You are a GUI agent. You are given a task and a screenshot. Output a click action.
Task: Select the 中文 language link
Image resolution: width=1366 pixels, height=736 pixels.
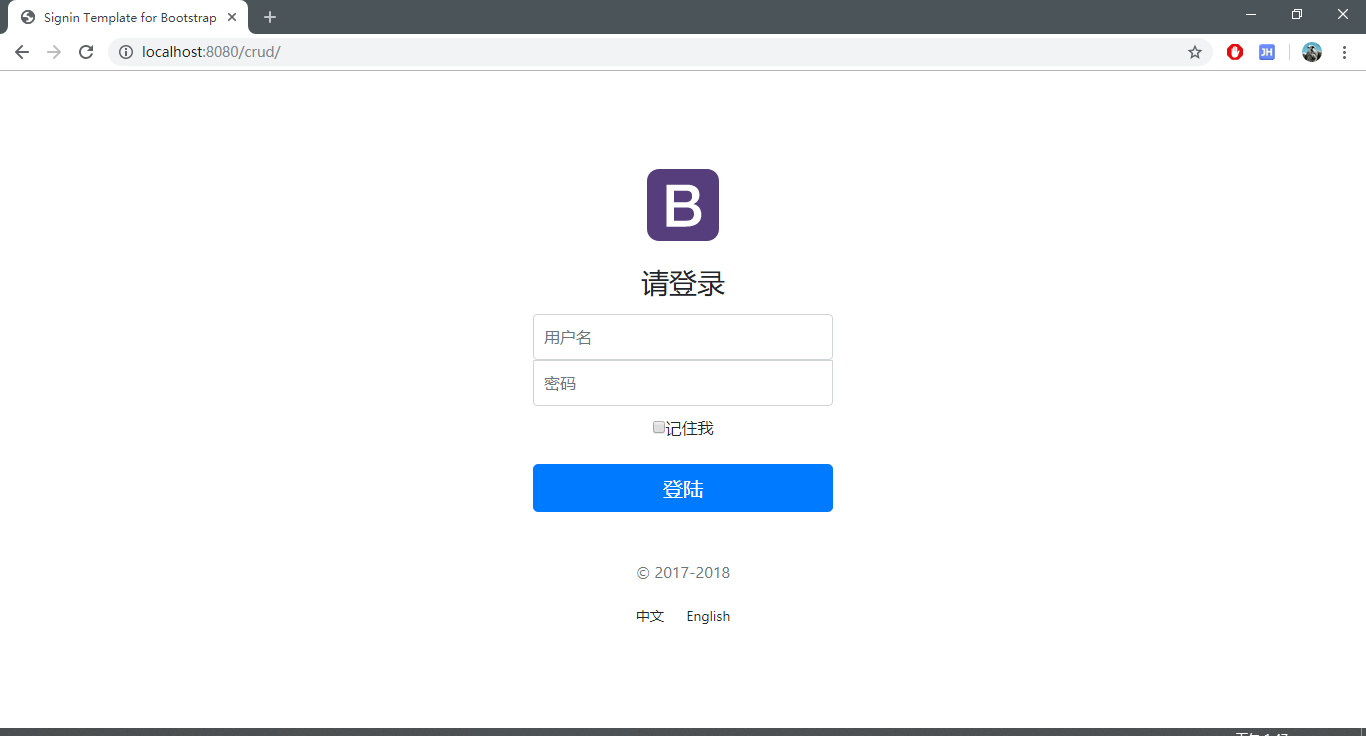click(650, 616)
